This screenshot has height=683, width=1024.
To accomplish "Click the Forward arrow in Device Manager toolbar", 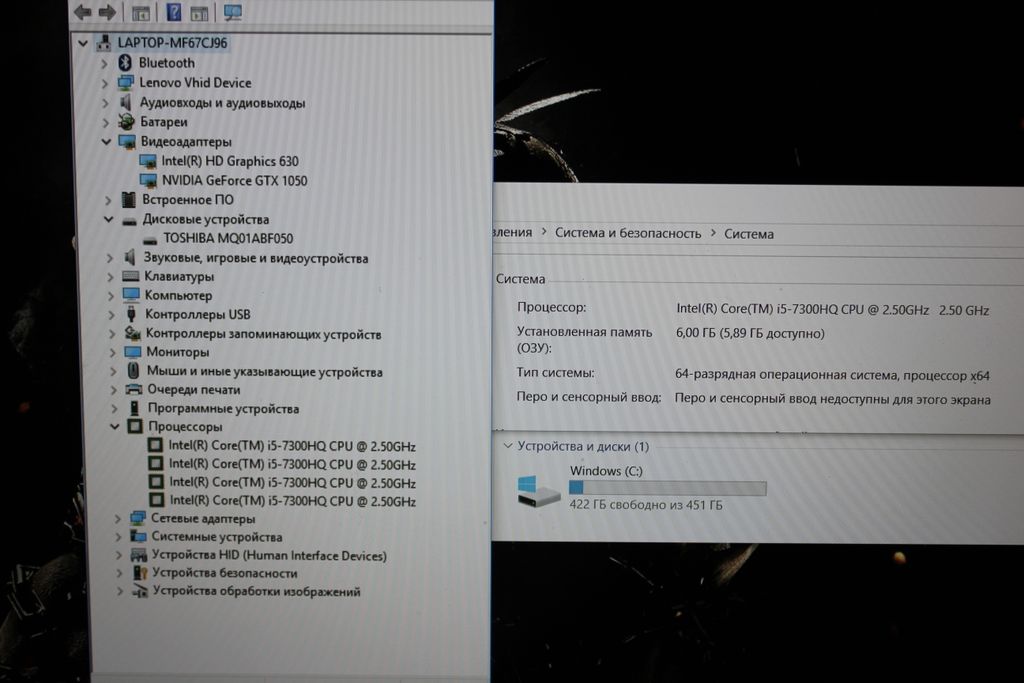I will pos(107,12).
